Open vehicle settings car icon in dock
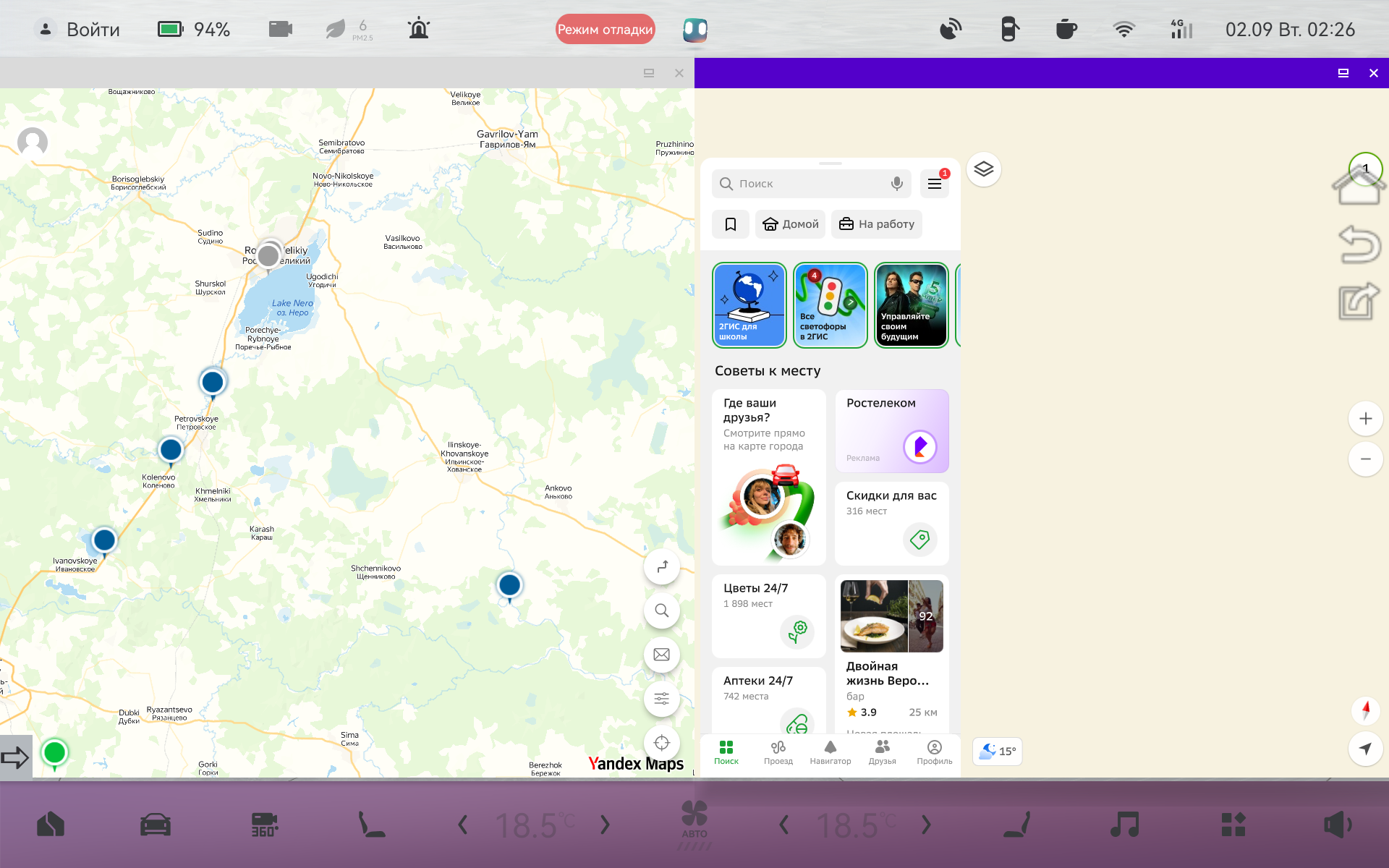Viewport: 1389px width, 868px height. coord(156,825)
